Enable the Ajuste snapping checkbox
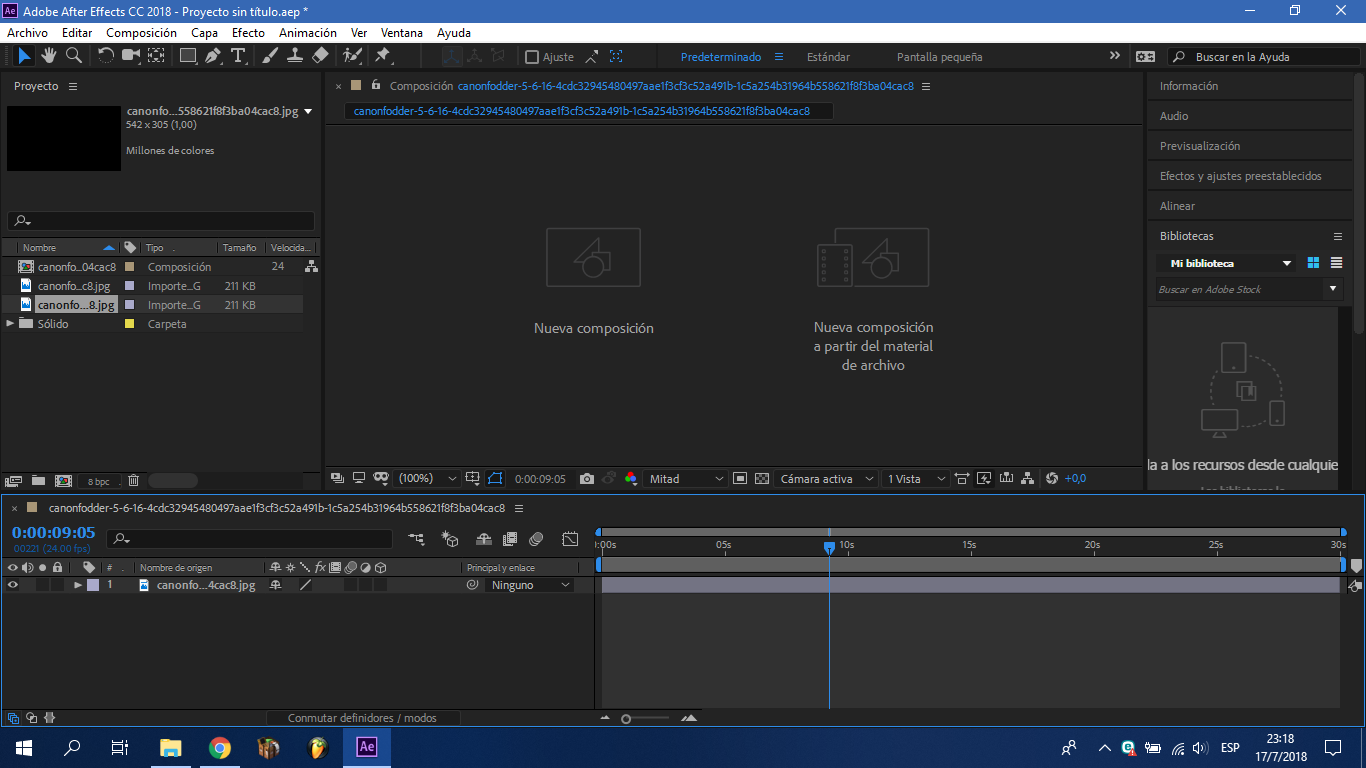The width and height of the screenshot is (1366, 768). click(x=532, y=57)
